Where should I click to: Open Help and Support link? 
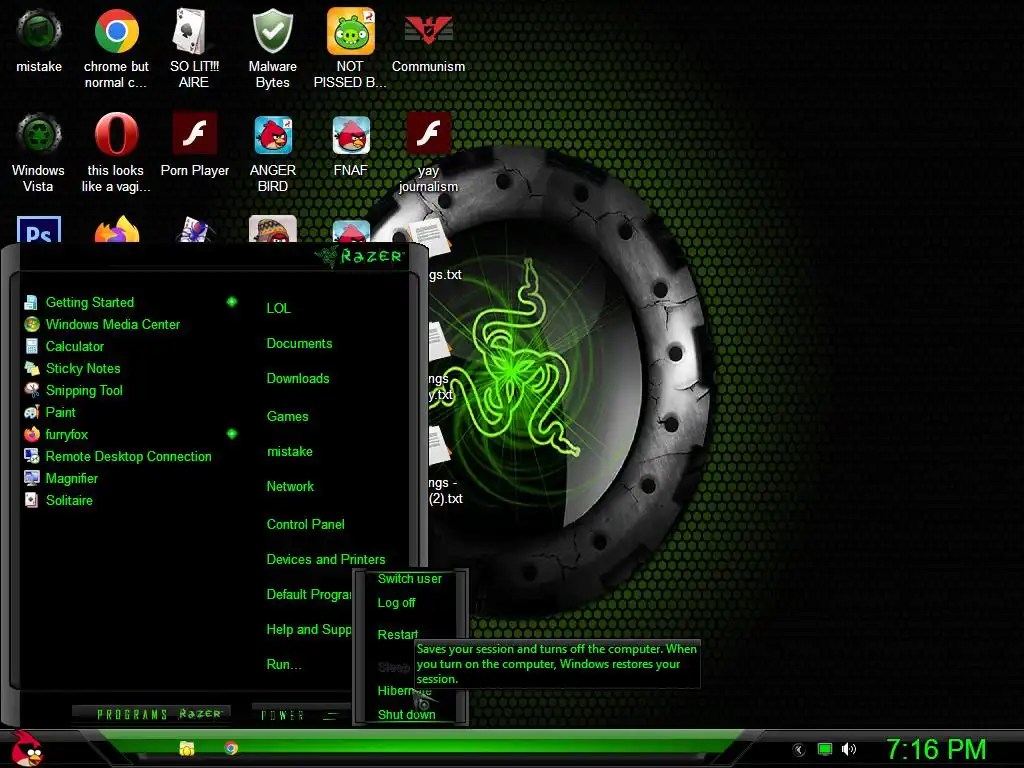tap(308, 630)
